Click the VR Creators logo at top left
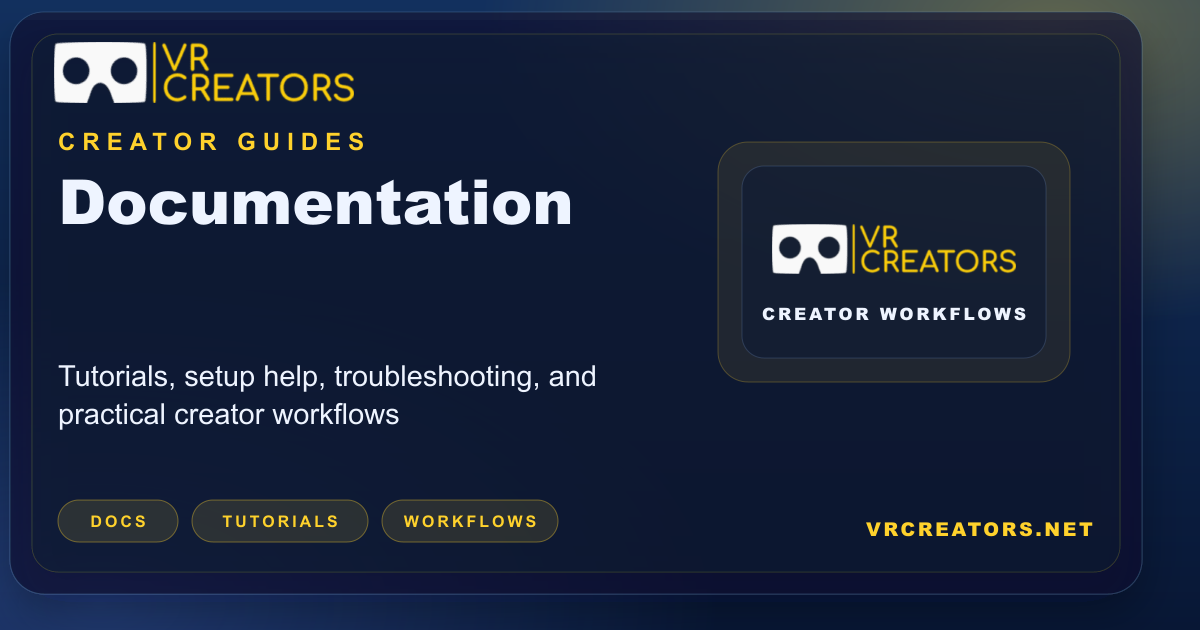 205,72
